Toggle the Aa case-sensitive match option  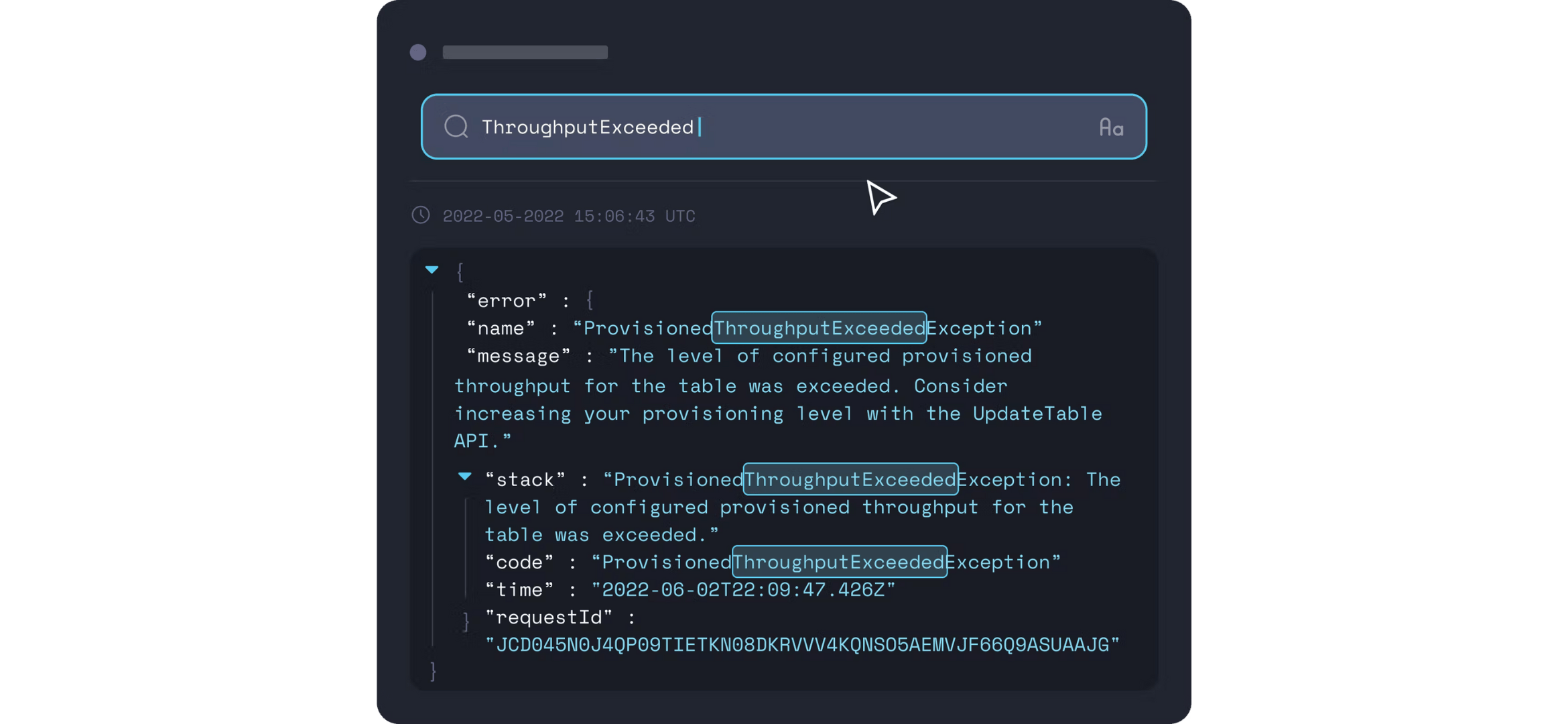point(1111,127)
